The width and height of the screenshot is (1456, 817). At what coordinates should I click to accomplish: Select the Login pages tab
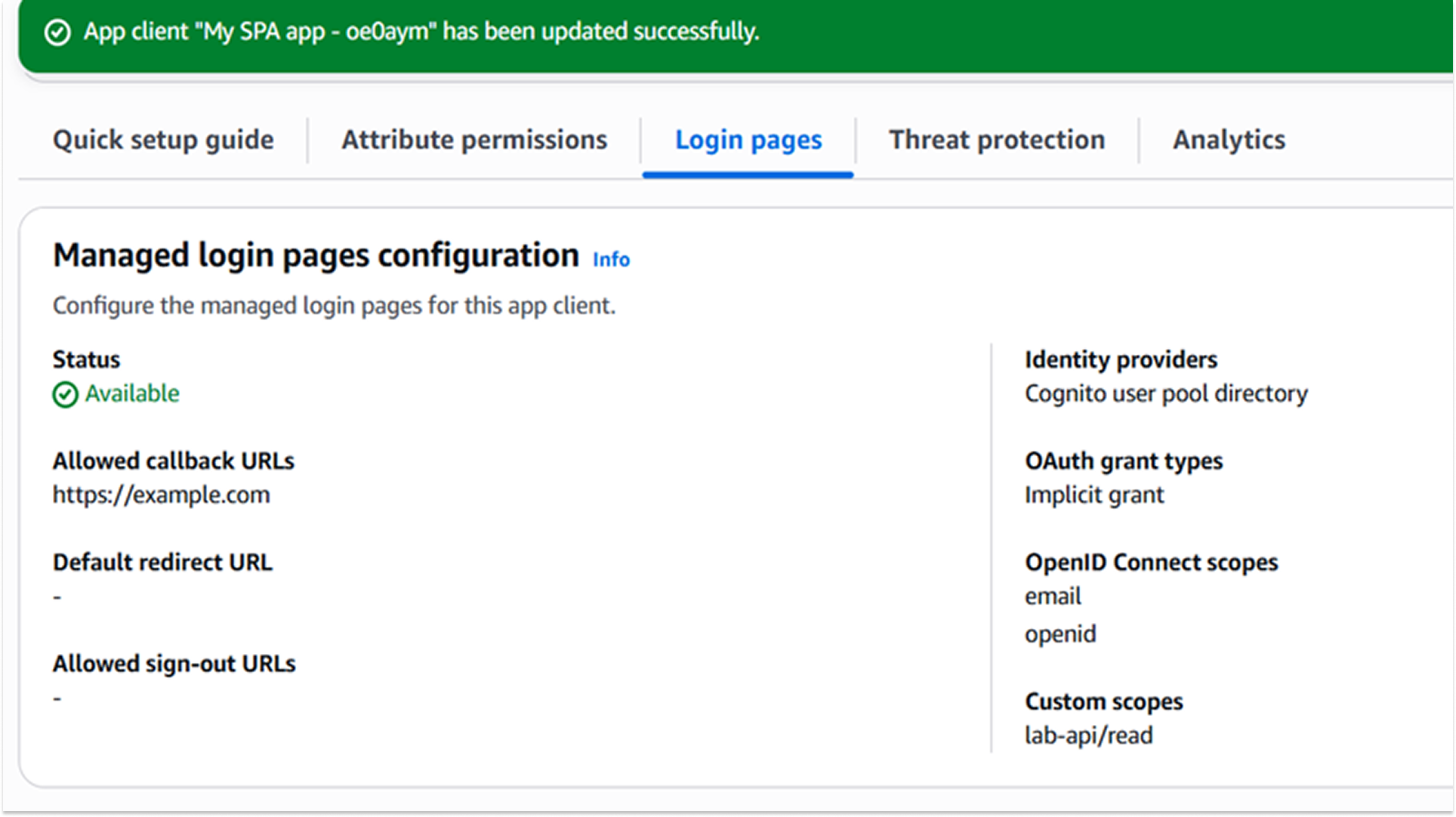[748, 140]
